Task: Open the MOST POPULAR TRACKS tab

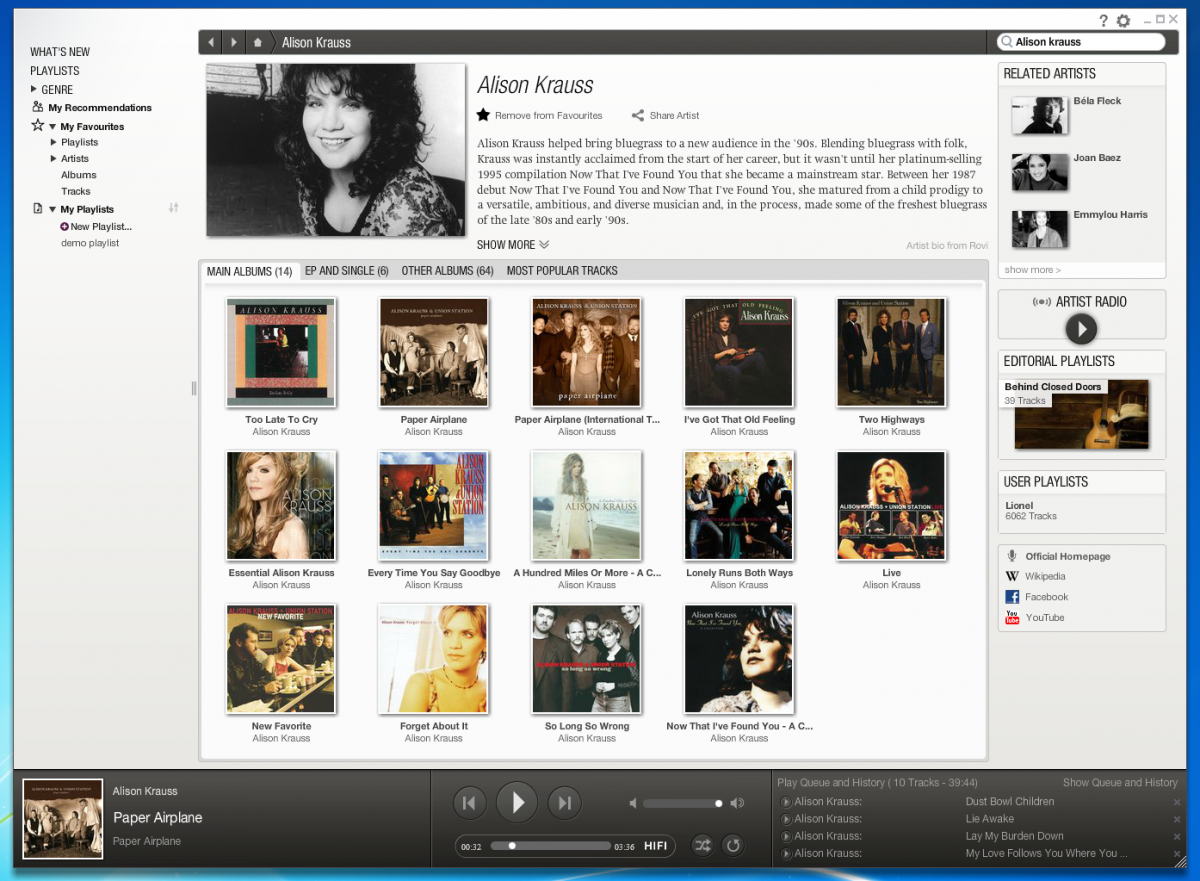Action: point(562,271)
